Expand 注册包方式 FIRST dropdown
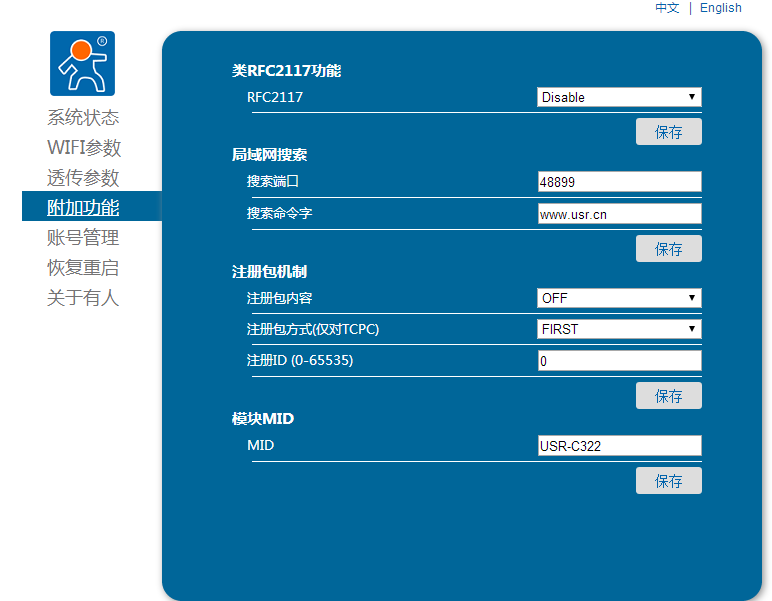This screenshot has height=601, width=772. (x=619, y=329)
